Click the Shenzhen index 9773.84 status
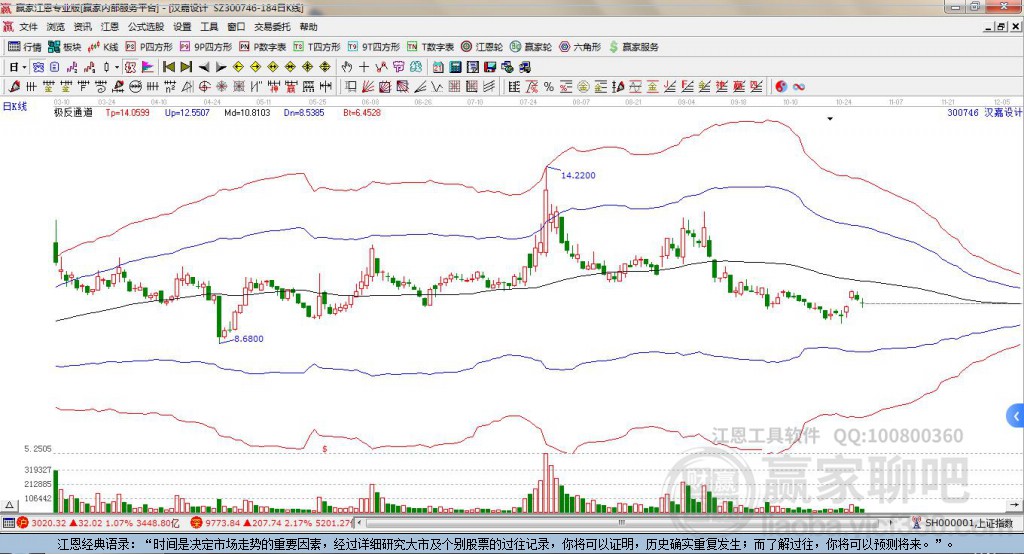Screen dimensions: 1024x554 (x=271, y=523)
